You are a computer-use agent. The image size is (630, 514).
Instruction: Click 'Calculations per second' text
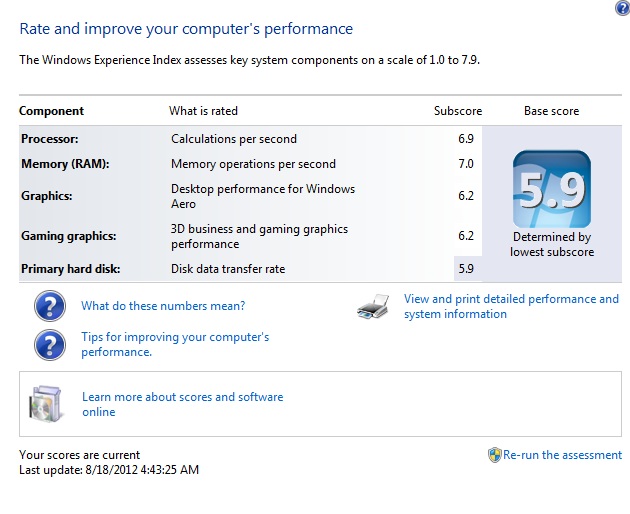234,139
